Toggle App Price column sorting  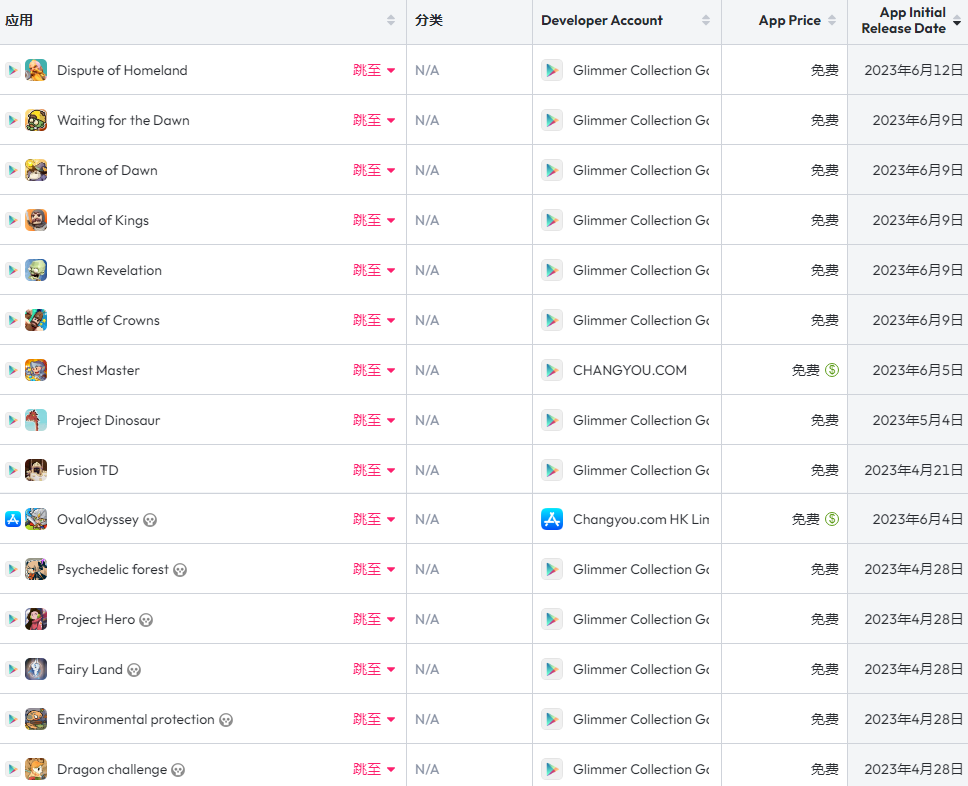tap(832, 20)
